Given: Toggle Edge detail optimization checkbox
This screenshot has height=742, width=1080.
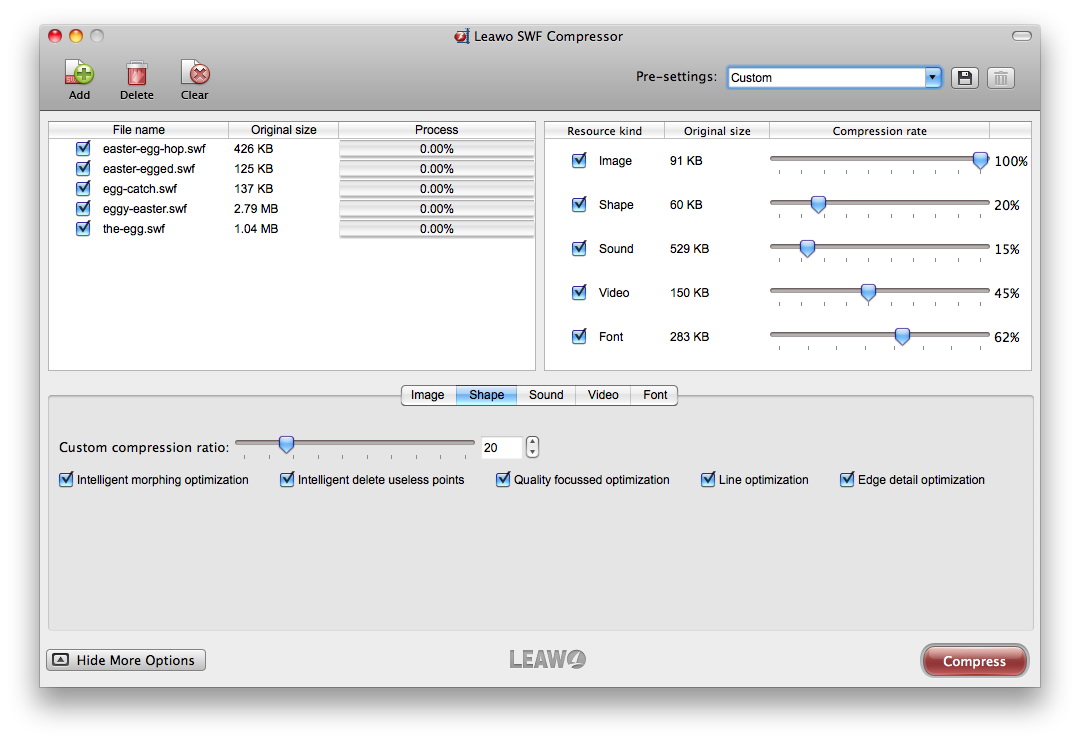Looking at the screenshot, I should [x=847, y=480].
